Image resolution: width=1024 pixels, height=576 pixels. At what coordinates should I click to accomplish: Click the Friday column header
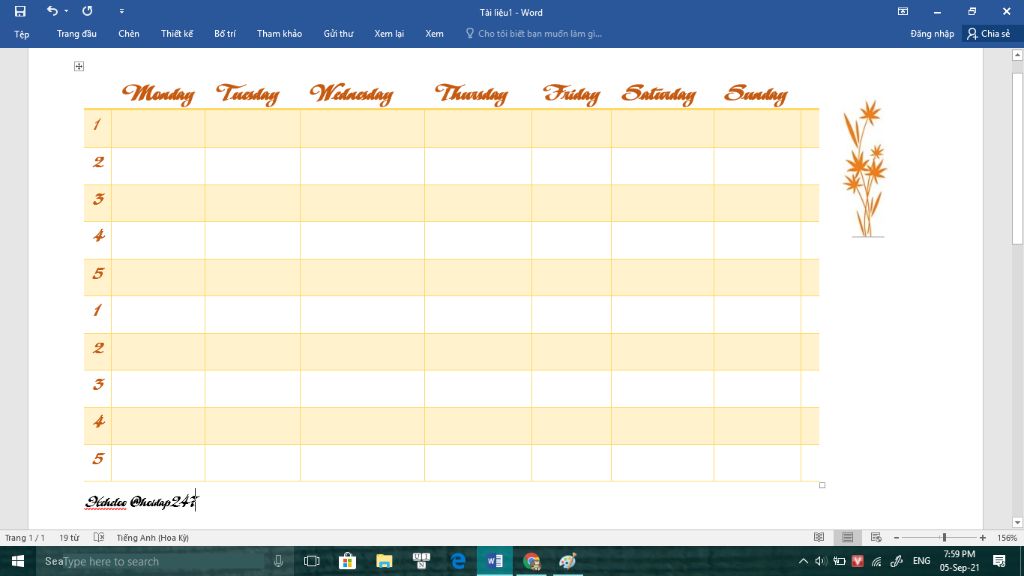pos(571,95)
